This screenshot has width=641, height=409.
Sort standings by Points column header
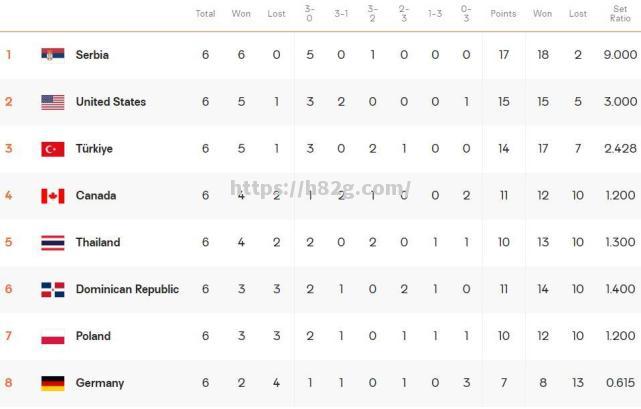(x=503, y=14)
